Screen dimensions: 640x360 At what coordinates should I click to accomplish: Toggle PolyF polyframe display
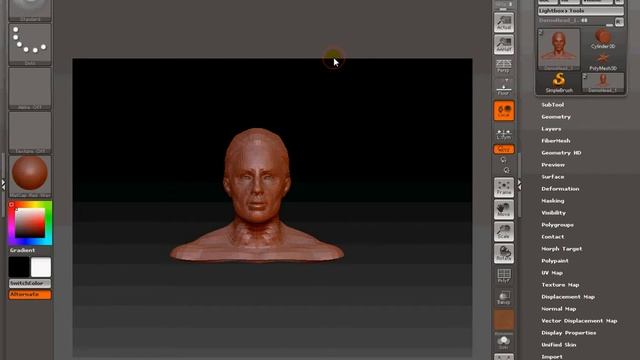click(504, 276)
